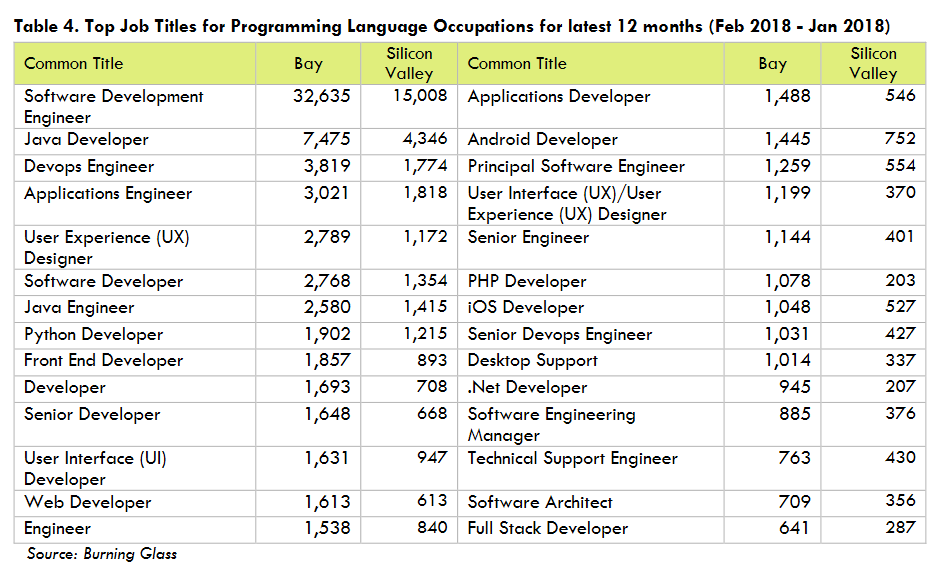
Task: Click the value 1,144
Action: coord(787,237)
